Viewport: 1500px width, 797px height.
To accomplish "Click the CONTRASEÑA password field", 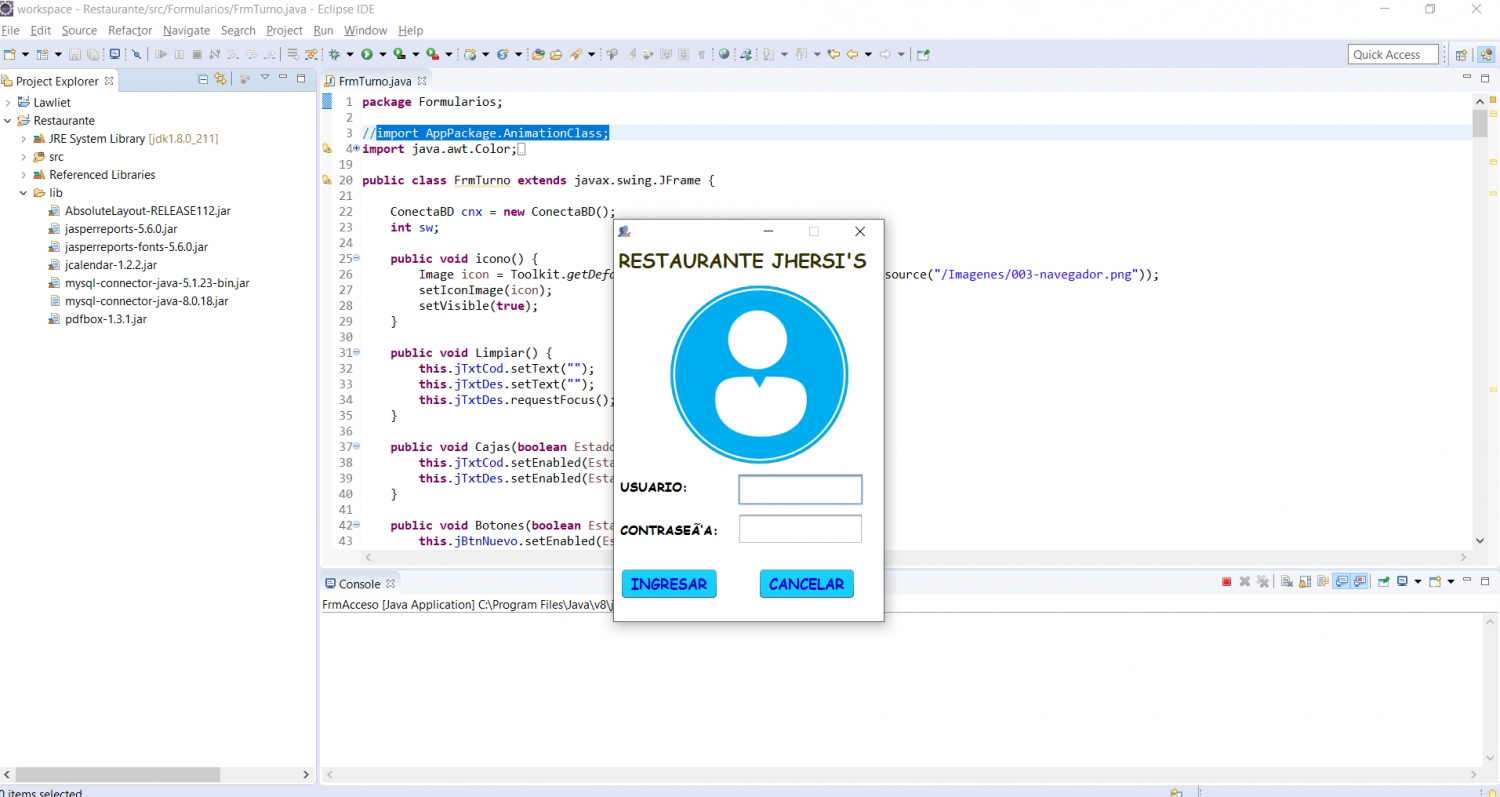I will point(800,529).
